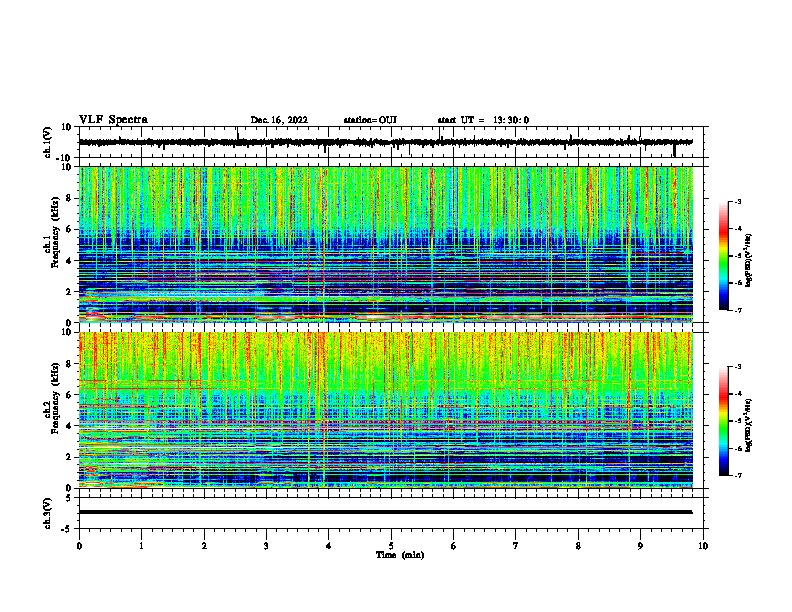The width and height of the screenshot is (792, 612).
Task: Click the 'ch.2 Frequency (kHz)' axis label
Action: click(51, 398)
